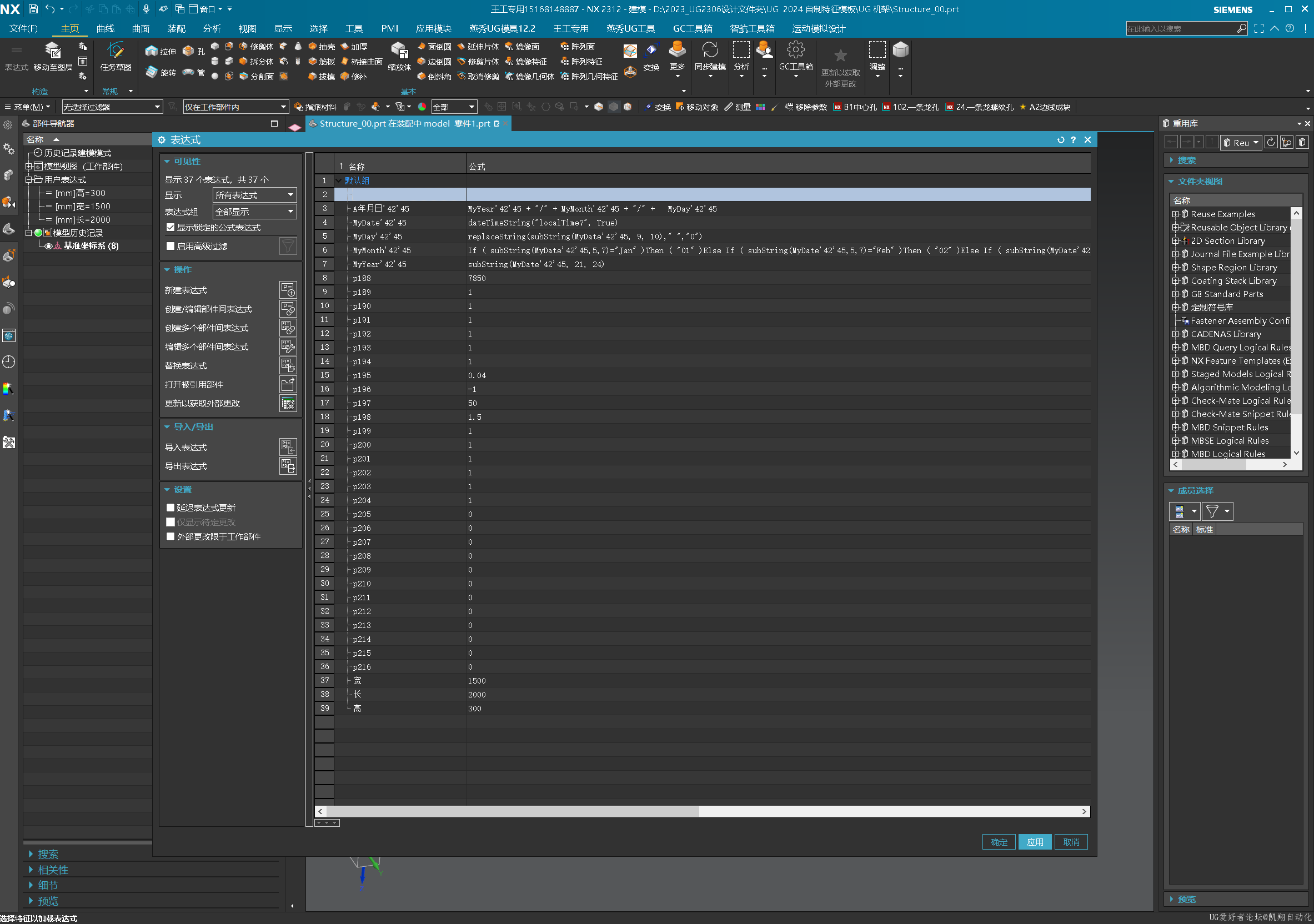The width and height of the screenshot is (1314, 924).
Task: Expand the GB Standard Parts library node
Action: click(1175, 294)
